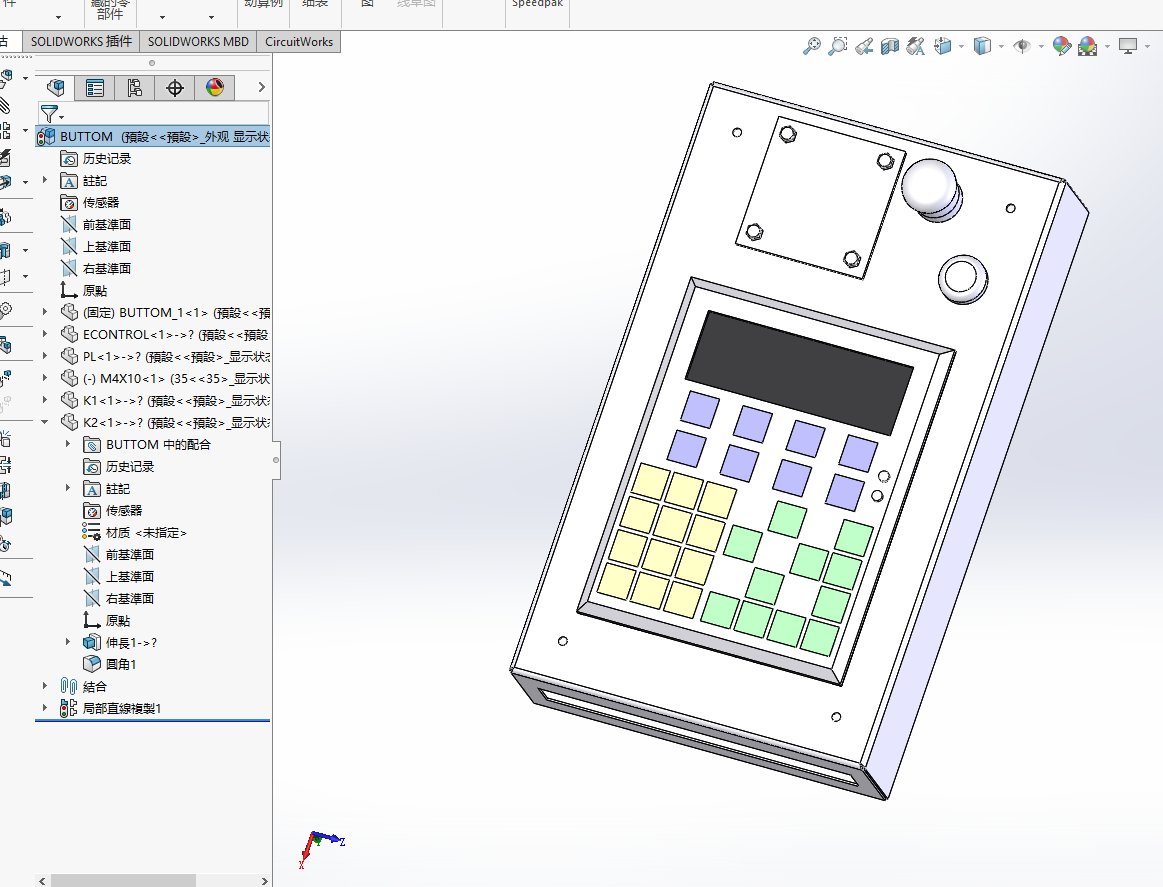Collapse the K2<1> component

45,422
